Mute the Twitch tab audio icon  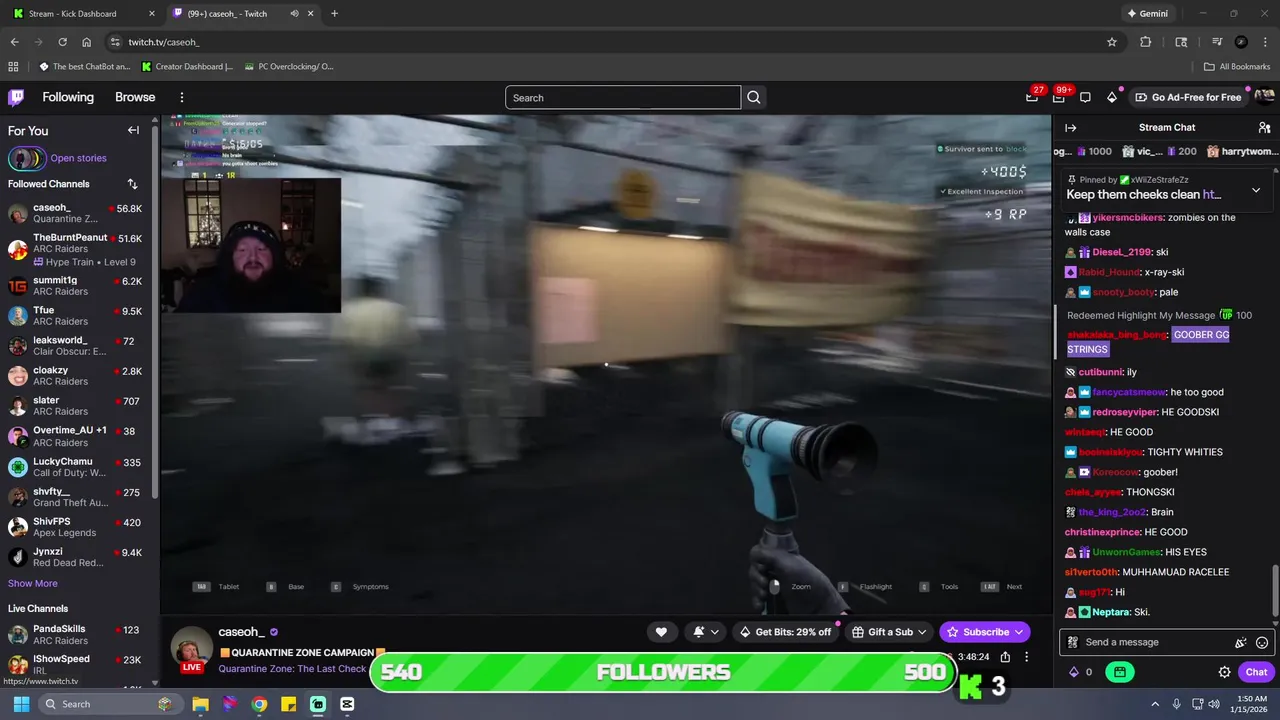[x=295, y=14]
